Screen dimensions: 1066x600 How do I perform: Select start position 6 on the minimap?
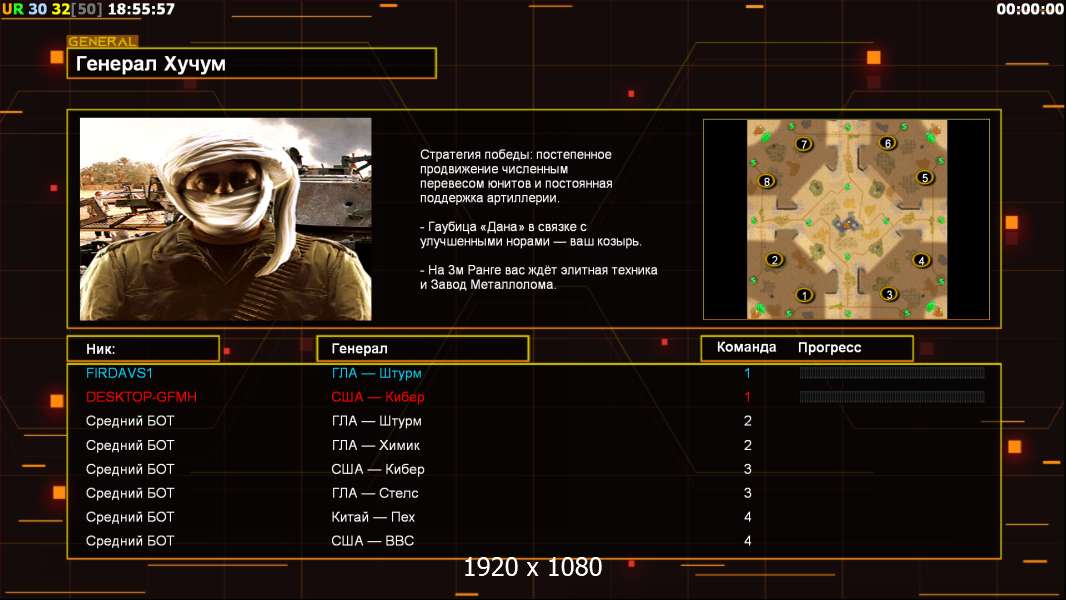[x=887, y=143]
